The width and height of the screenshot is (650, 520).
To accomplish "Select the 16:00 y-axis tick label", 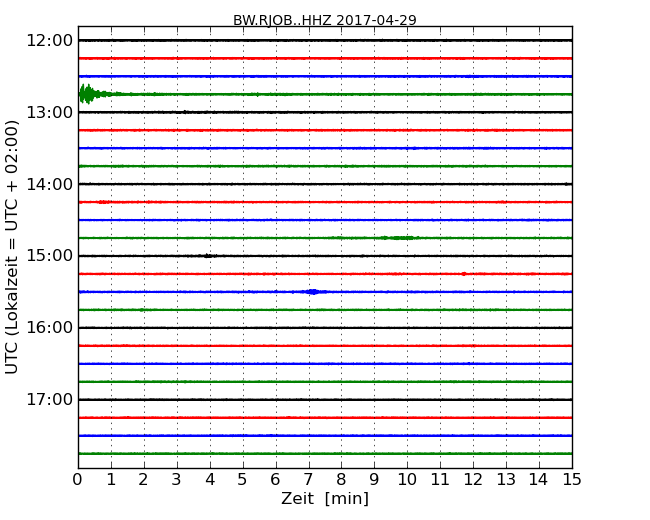I will (x=50, y=328).
